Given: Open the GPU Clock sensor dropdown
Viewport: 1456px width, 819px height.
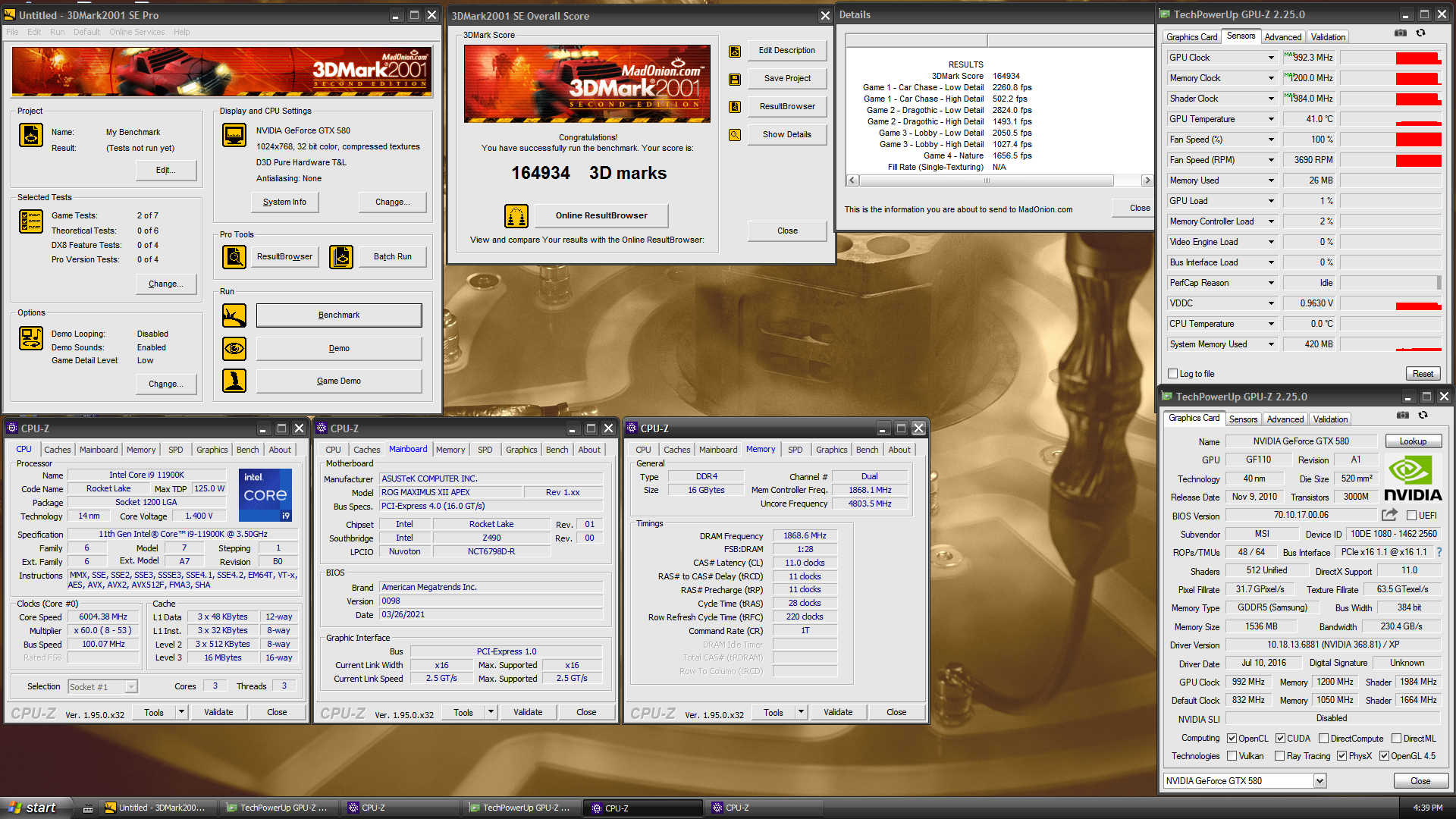Looking at the screenshot, I should (1272, 58).
